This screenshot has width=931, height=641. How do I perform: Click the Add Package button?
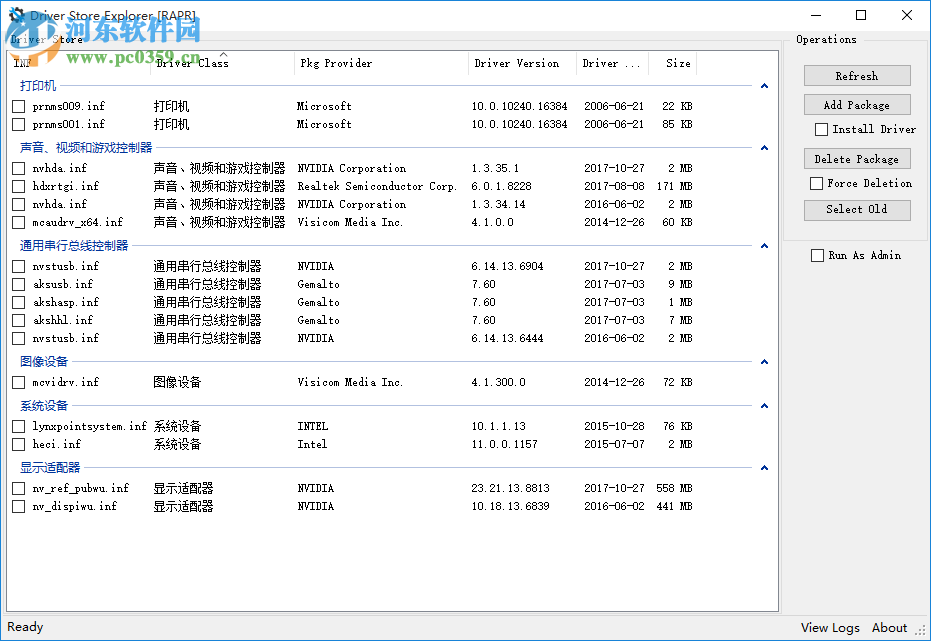tap(856, 104)
